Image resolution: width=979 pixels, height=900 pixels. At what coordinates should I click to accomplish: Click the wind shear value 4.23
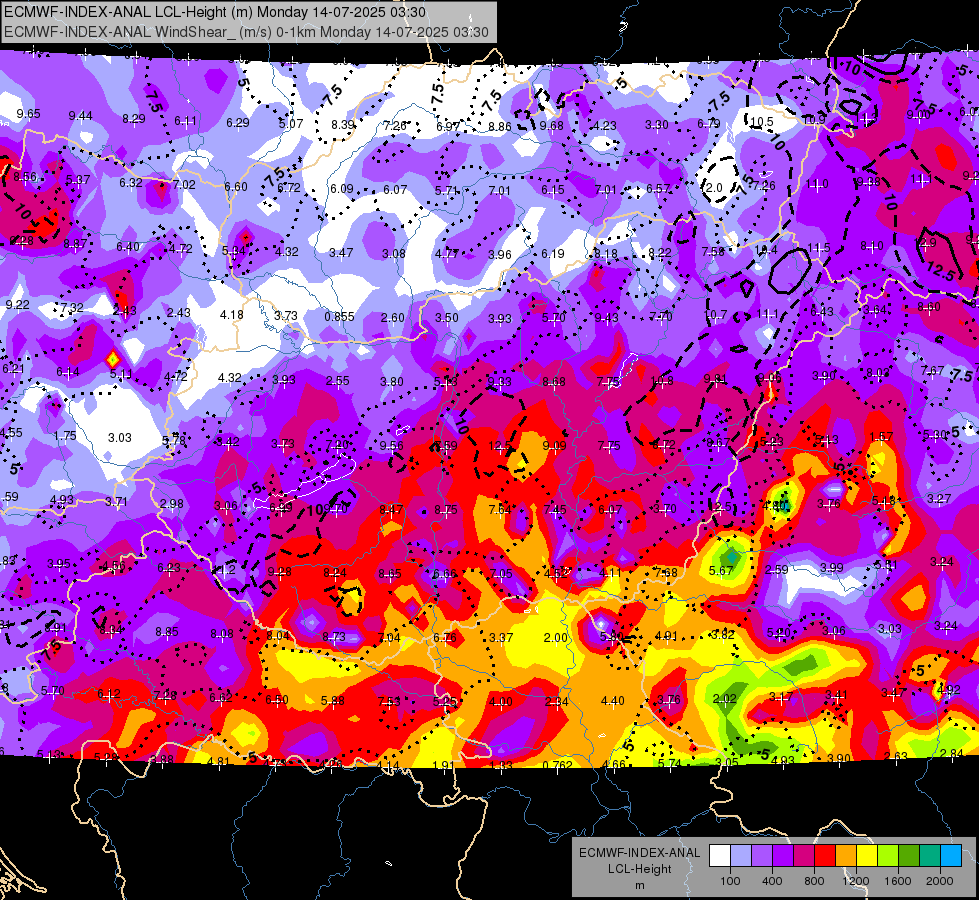[604, 126]
